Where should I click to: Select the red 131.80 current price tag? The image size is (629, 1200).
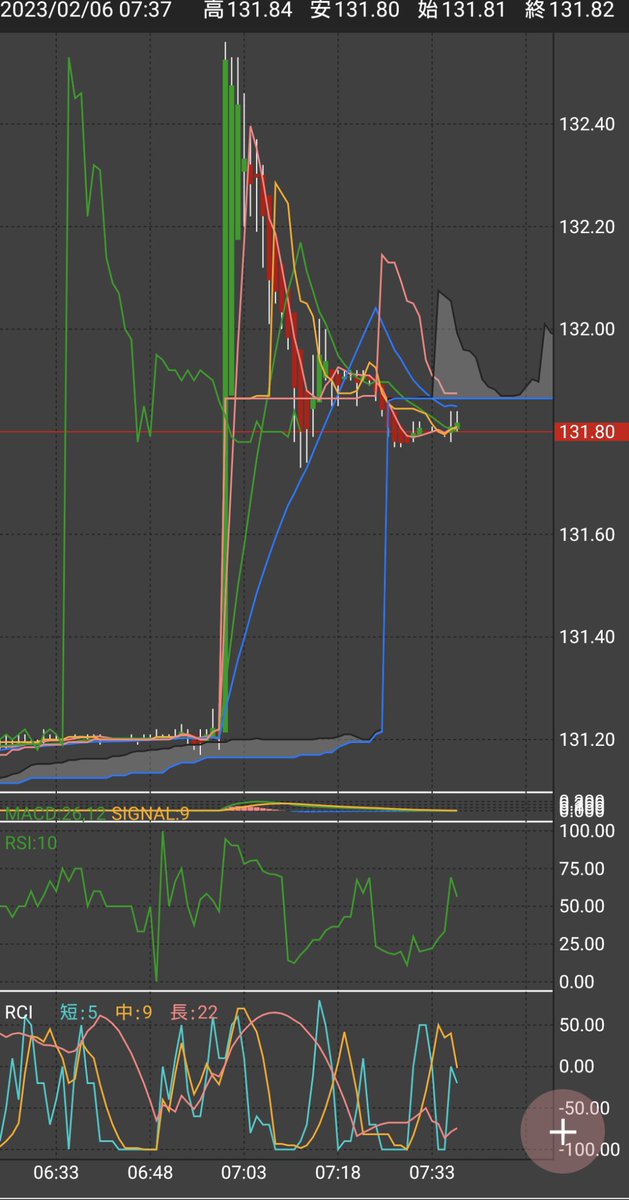[590, 432]
